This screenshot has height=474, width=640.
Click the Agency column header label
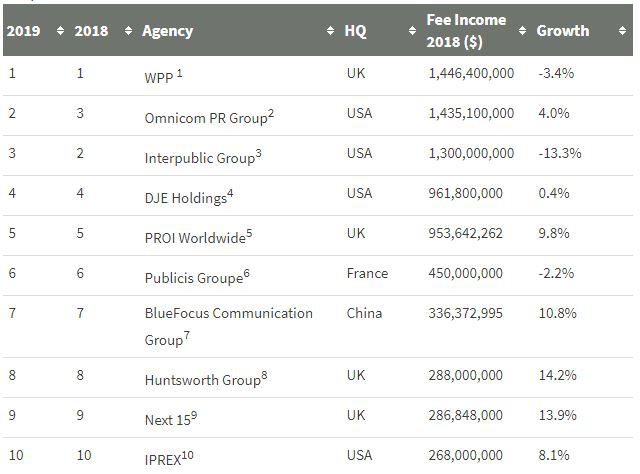pos(168,31)
